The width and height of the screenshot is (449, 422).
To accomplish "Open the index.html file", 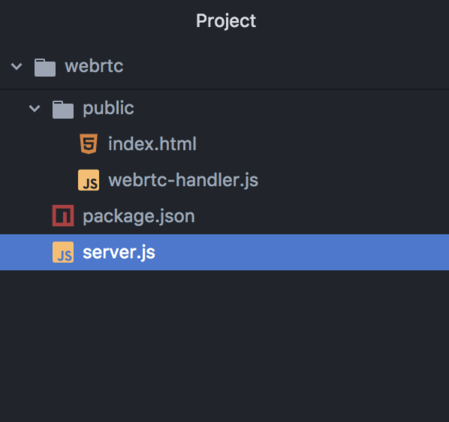I will tap(152, 144).
